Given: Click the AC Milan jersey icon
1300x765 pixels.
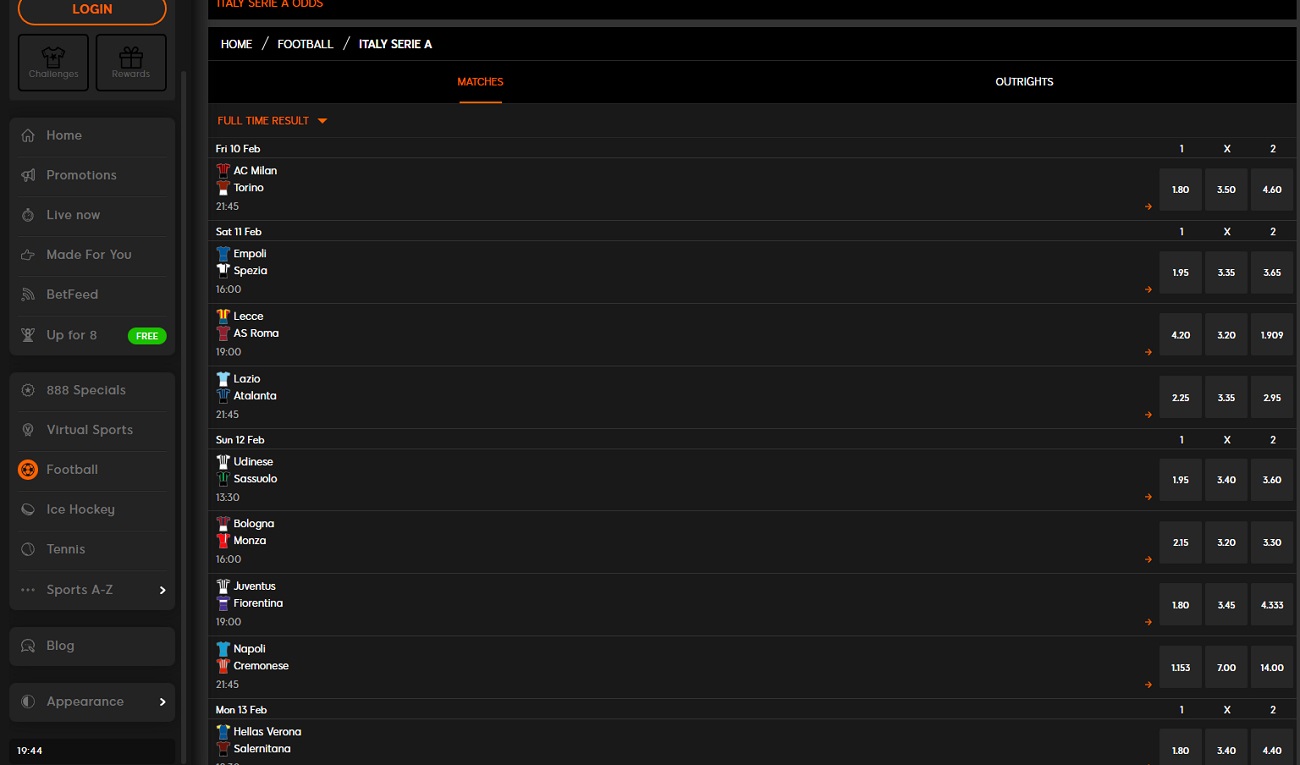Looking at the screenshot, I should (223, 171).
